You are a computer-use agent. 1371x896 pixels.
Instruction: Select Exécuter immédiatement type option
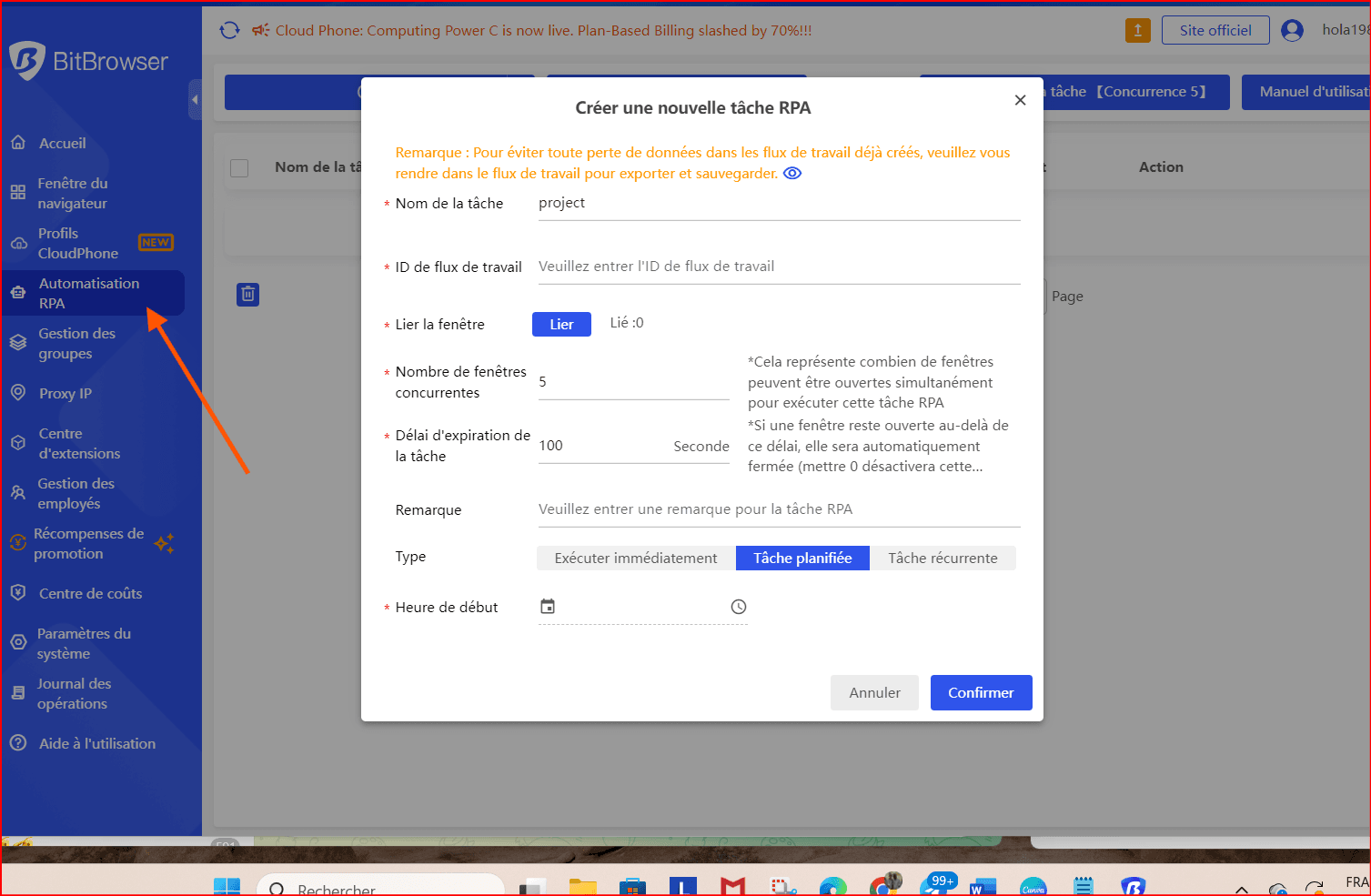(x=636, y=558)
